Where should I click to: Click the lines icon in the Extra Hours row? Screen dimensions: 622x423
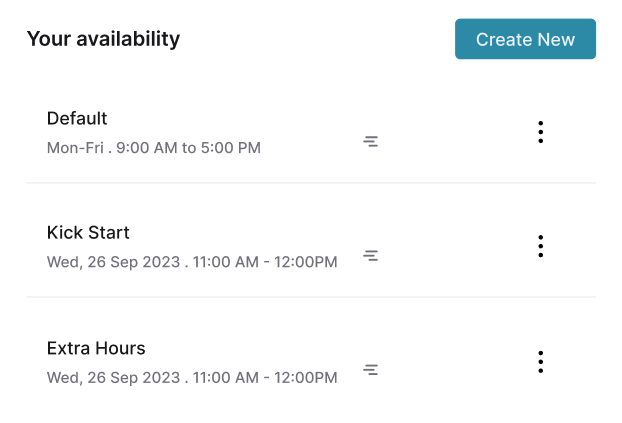tap(370, 370)
